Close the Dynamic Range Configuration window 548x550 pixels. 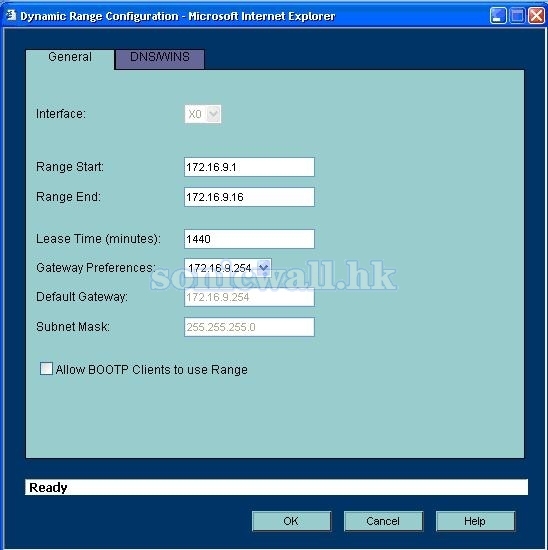coord(536,16)
